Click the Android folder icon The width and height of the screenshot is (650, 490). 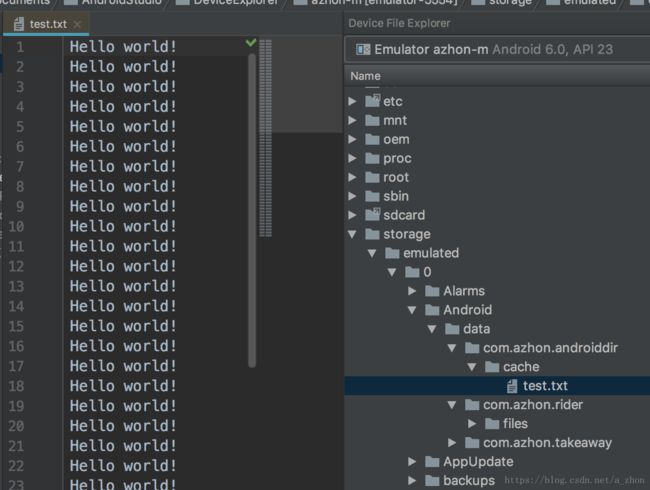click(x=432, y=310)
